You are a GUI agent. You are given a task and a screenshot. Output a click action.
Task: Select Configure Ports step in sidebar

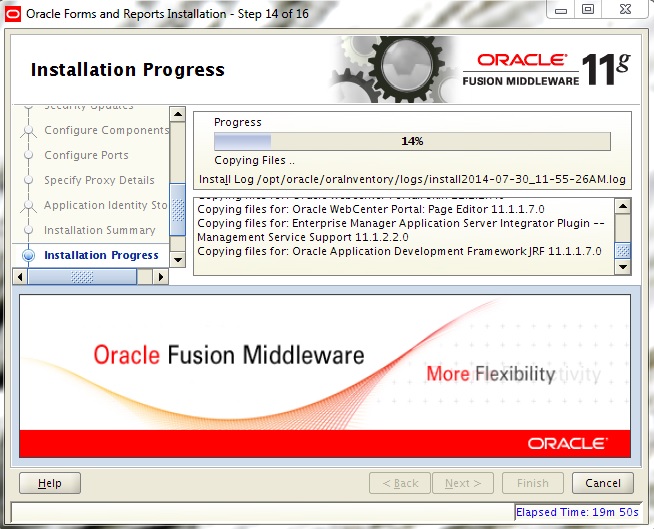click(86, 155)
